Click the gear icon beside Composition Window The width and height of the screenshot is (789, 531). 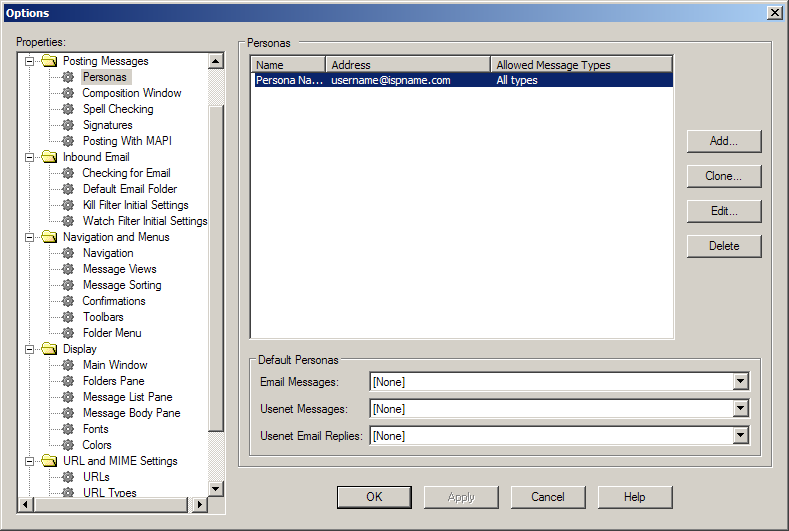(x=68, y=93)
